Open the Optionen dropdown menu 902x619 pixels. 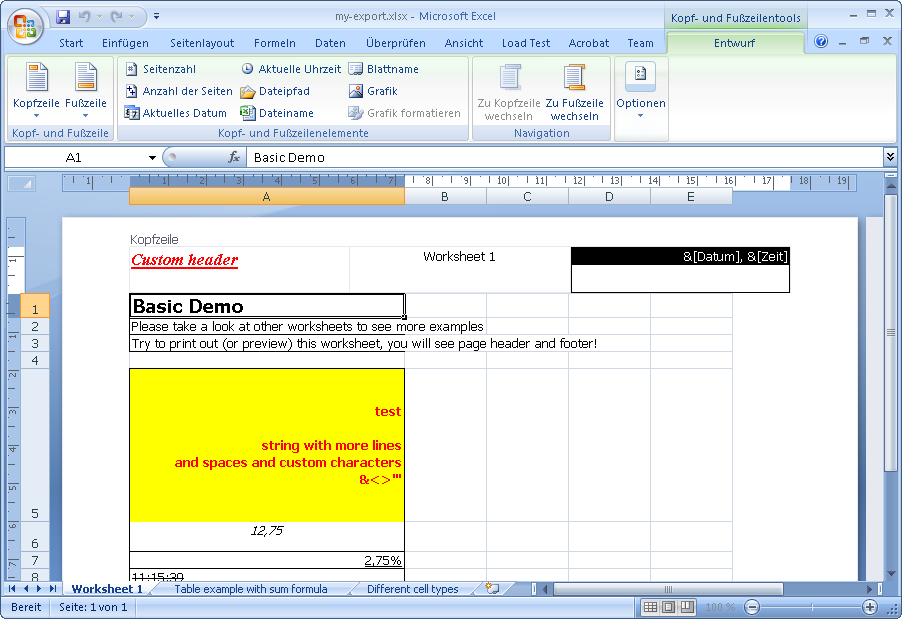coord(640,90)
